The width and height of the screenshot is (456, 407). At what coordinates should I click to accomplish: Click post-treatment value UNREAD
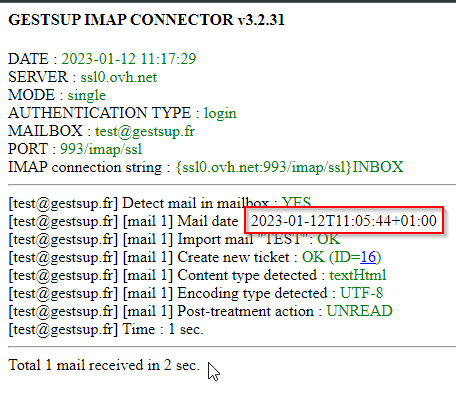[x=359, y=311]
